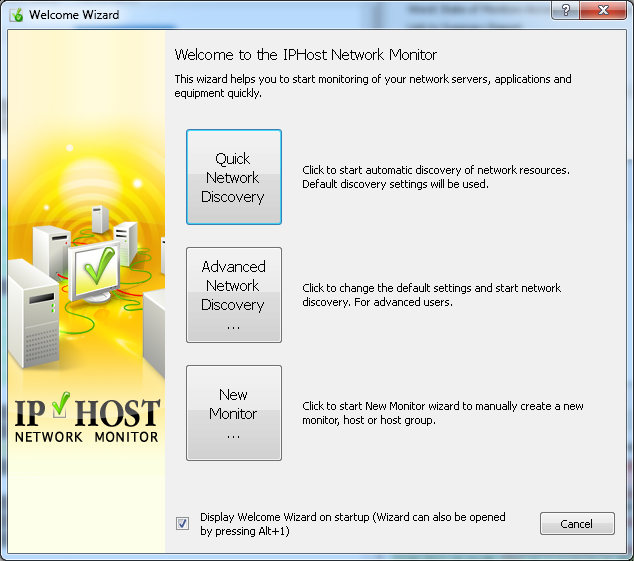
Task: Click the Welcome Wizard title bar icon
Action: (x=17, y=15)
